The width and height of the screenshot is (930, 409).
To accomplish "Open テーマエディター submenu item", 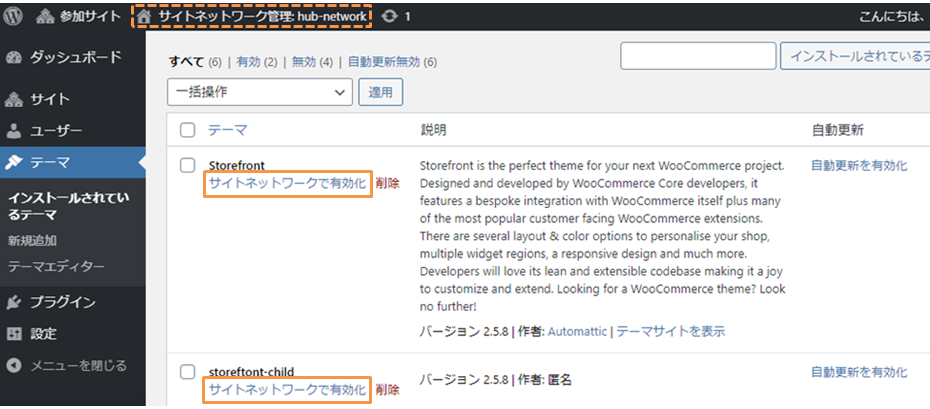I will tap(56, 267).
